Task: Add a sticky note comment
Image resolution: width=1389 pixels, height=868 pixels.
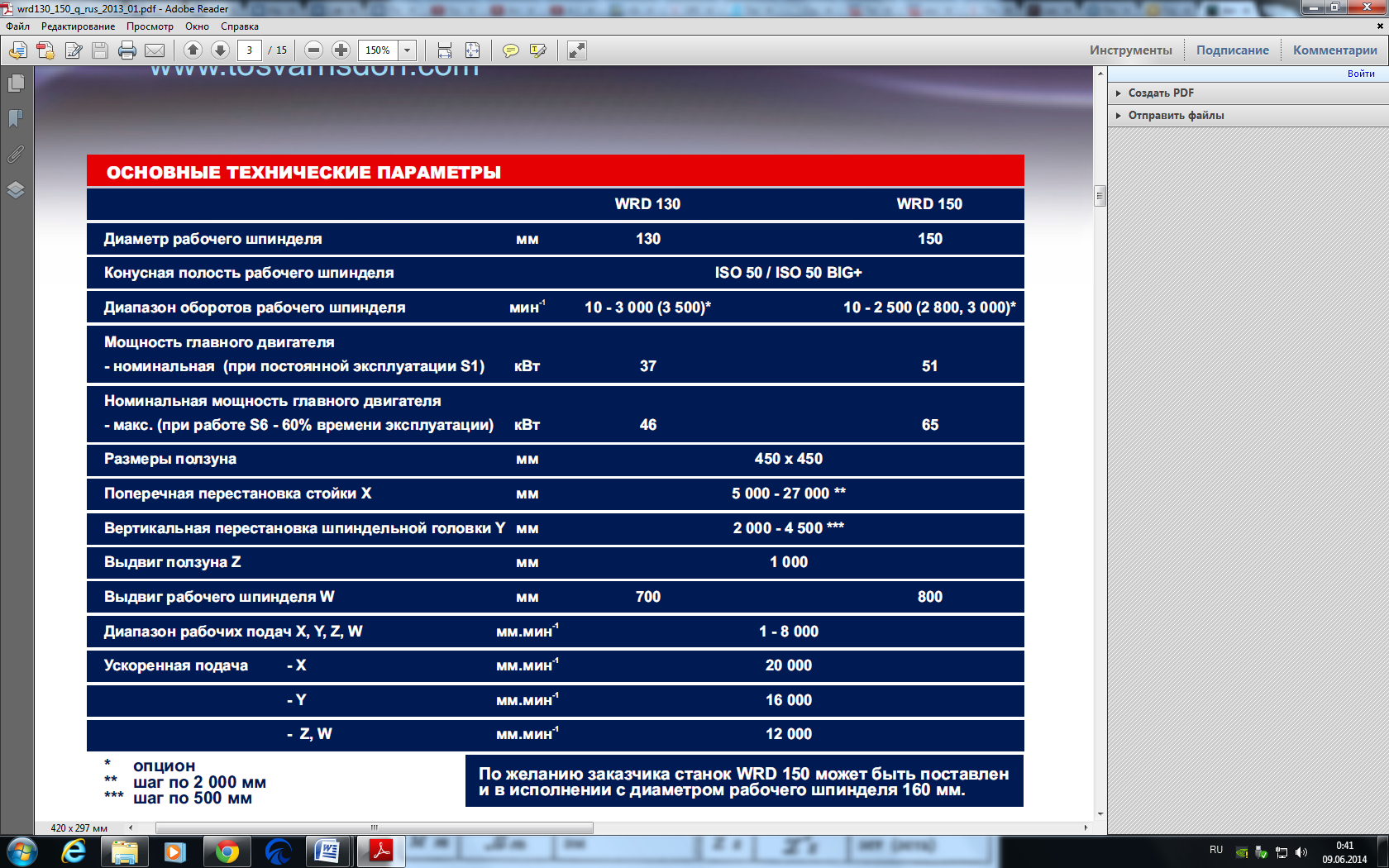Action: pyautogui.click(x=511, y=50)
